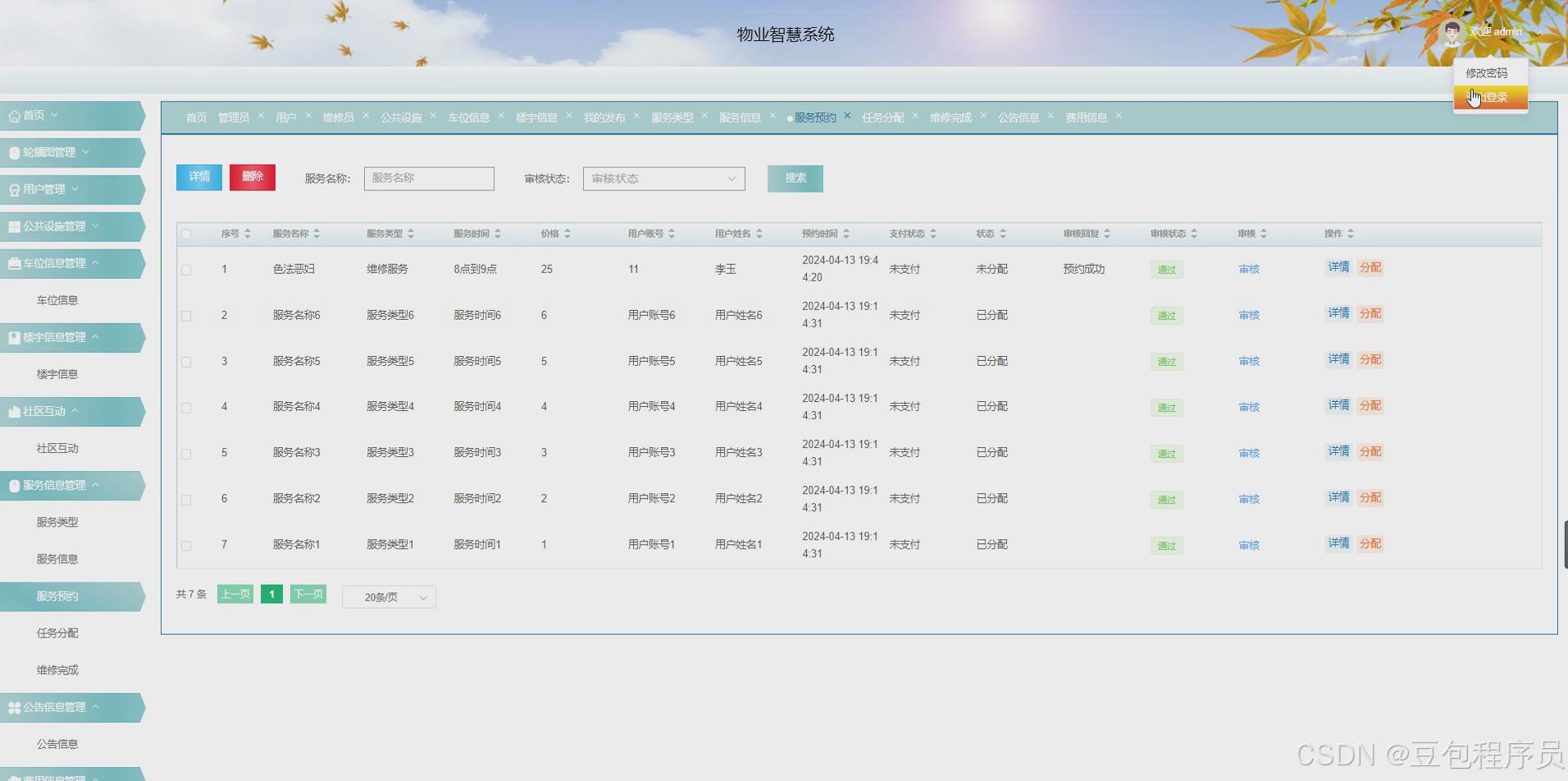Click the admin avatar icon top right
Screen dimensions: 1568x781
[1452, 32]
